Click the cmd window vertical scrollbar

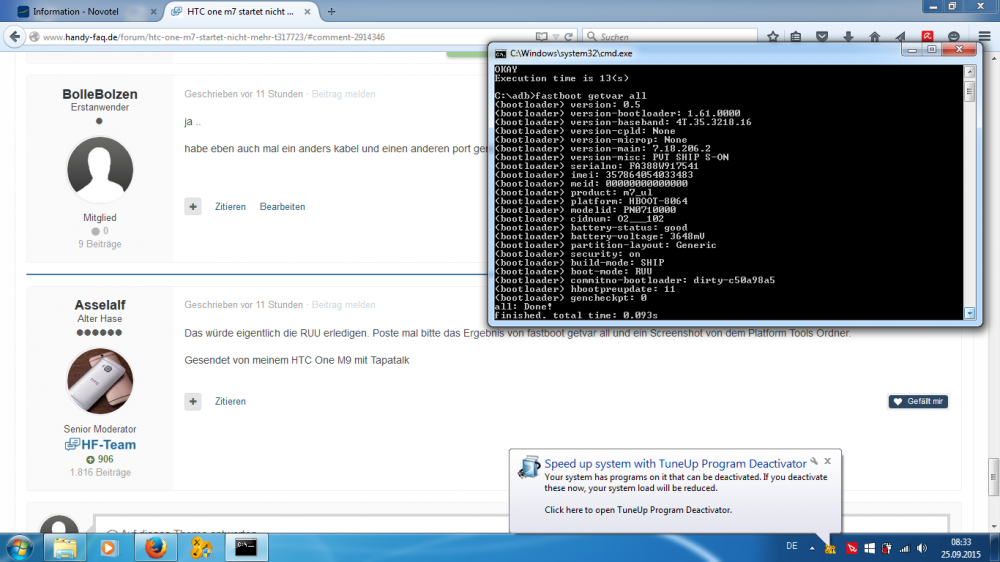pos(969,200)
